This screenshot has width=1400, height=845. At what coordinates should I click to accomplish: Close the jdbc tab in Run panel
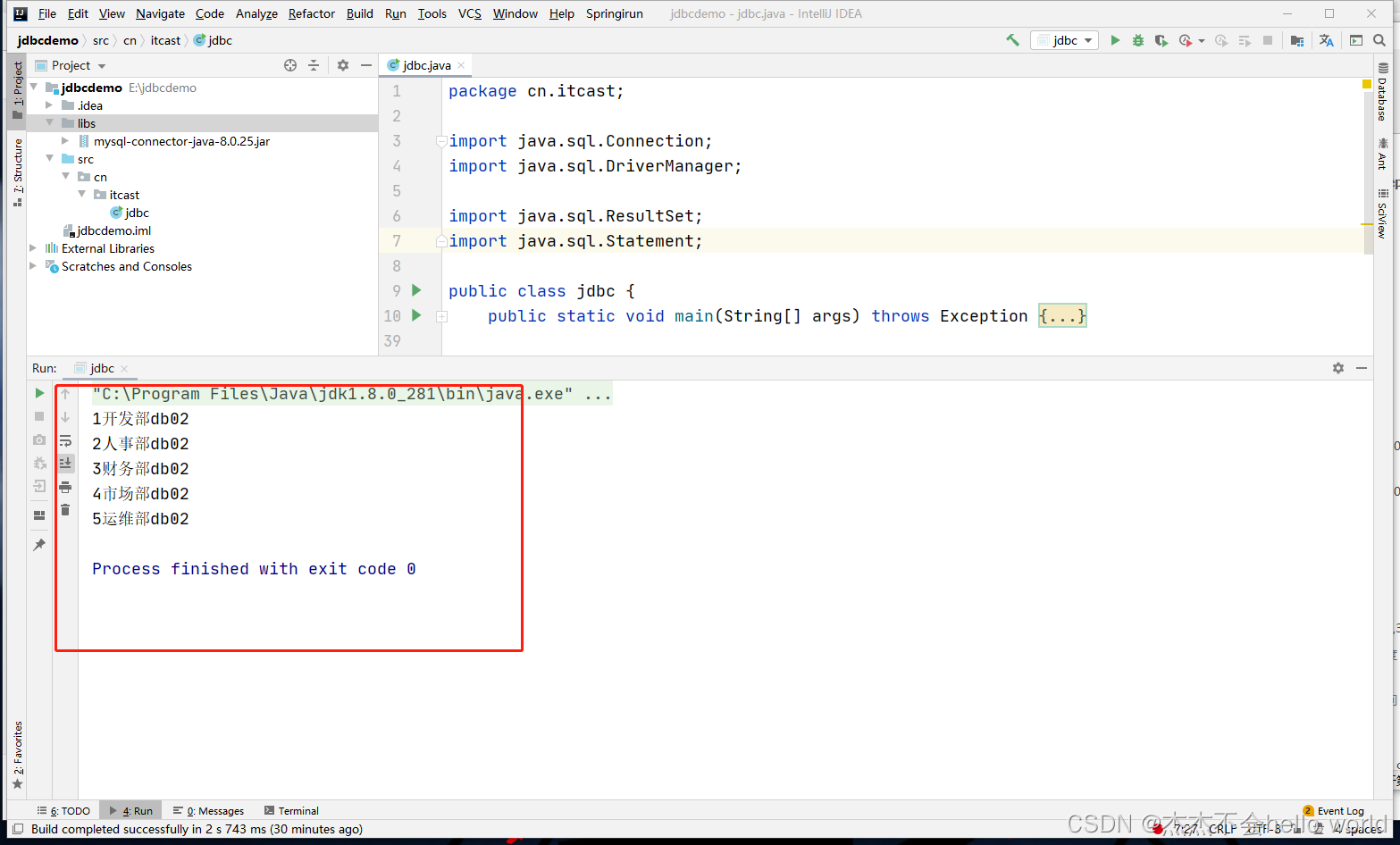[124, 369]
